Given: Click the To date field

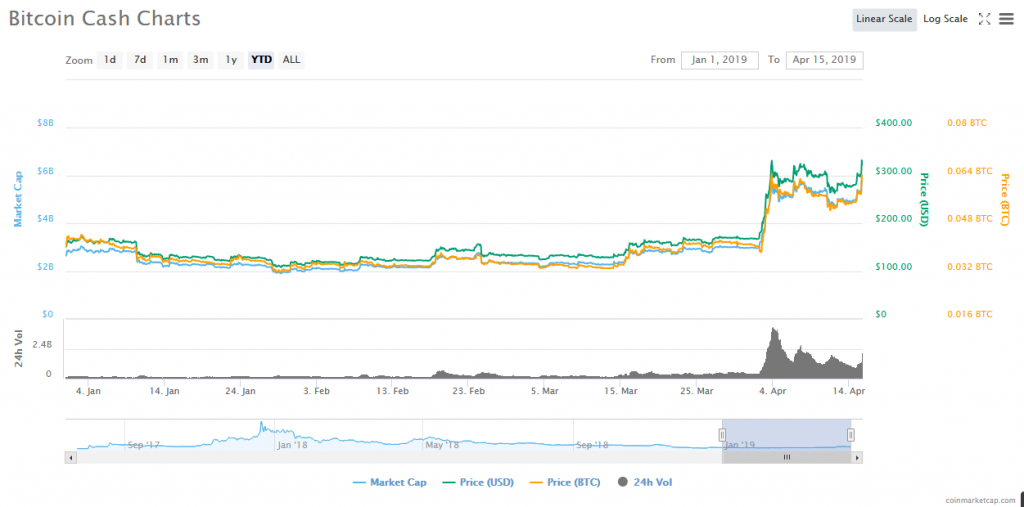Looking at the screenshot, I should click(x=825, y=60).
